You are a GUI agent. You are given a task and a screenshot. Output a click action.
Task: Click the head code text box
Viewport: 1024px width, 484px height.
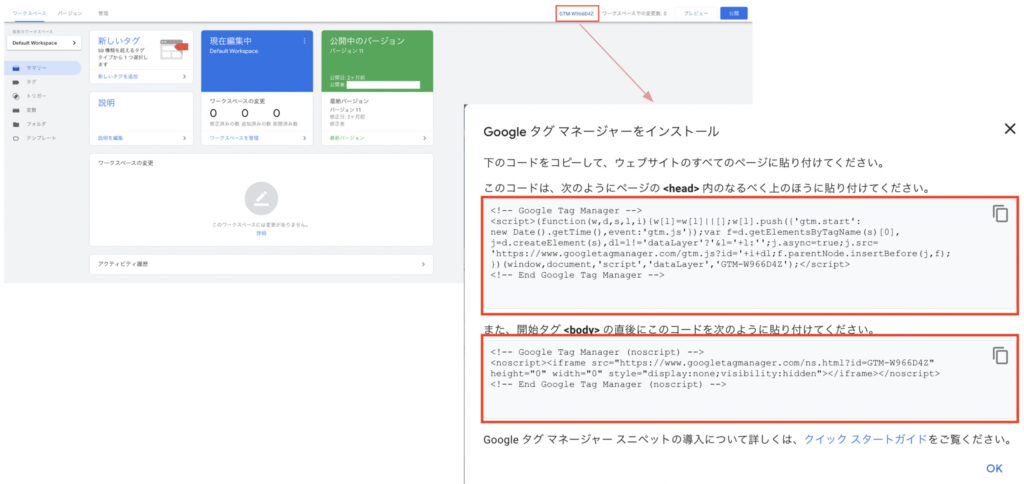point(749,254)
